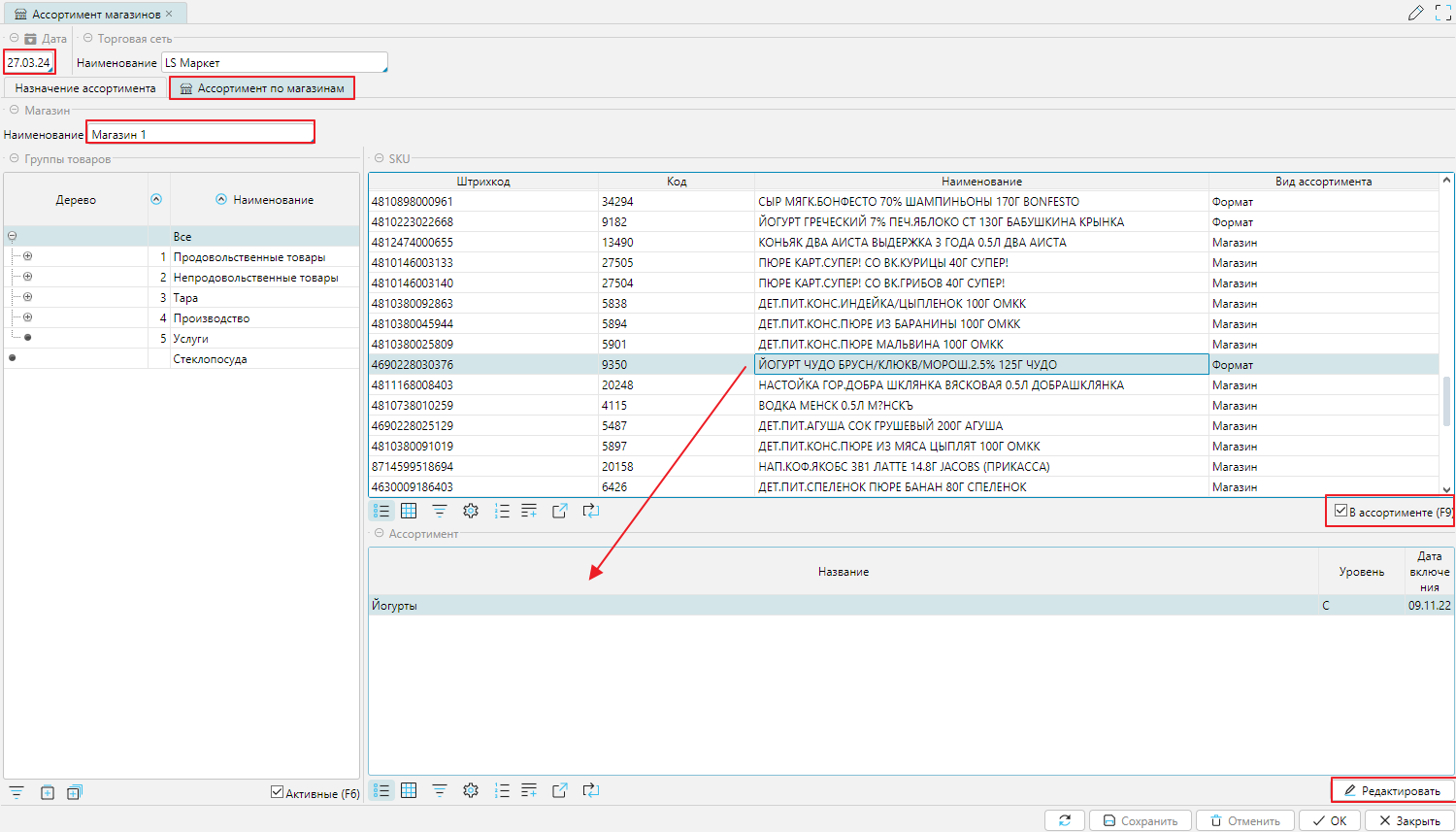The width and height of the screenshot is (1456, 832).
Task: Click the pencil edit icon in the top-right corner
Action: [x=1415, y=14]
